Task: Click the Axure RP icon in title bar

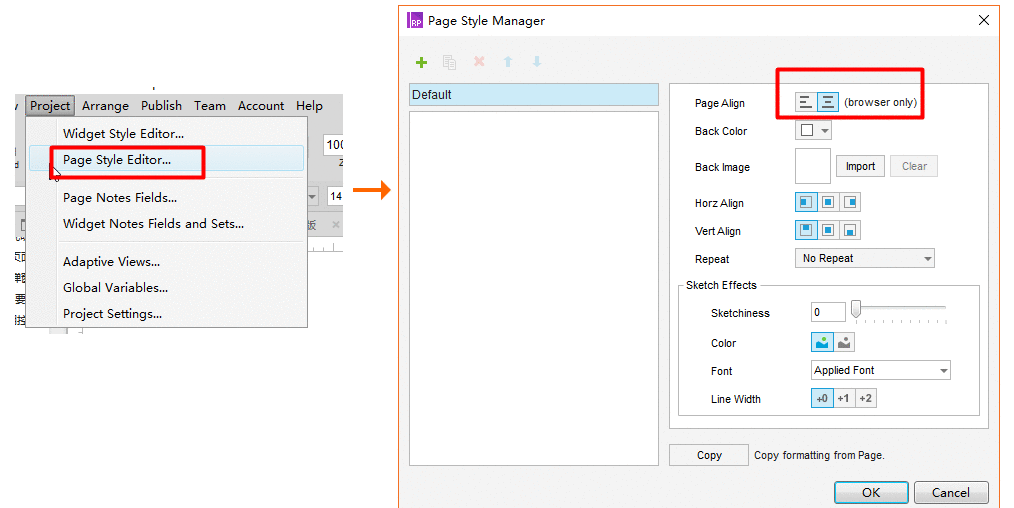Action: point(415,21)
